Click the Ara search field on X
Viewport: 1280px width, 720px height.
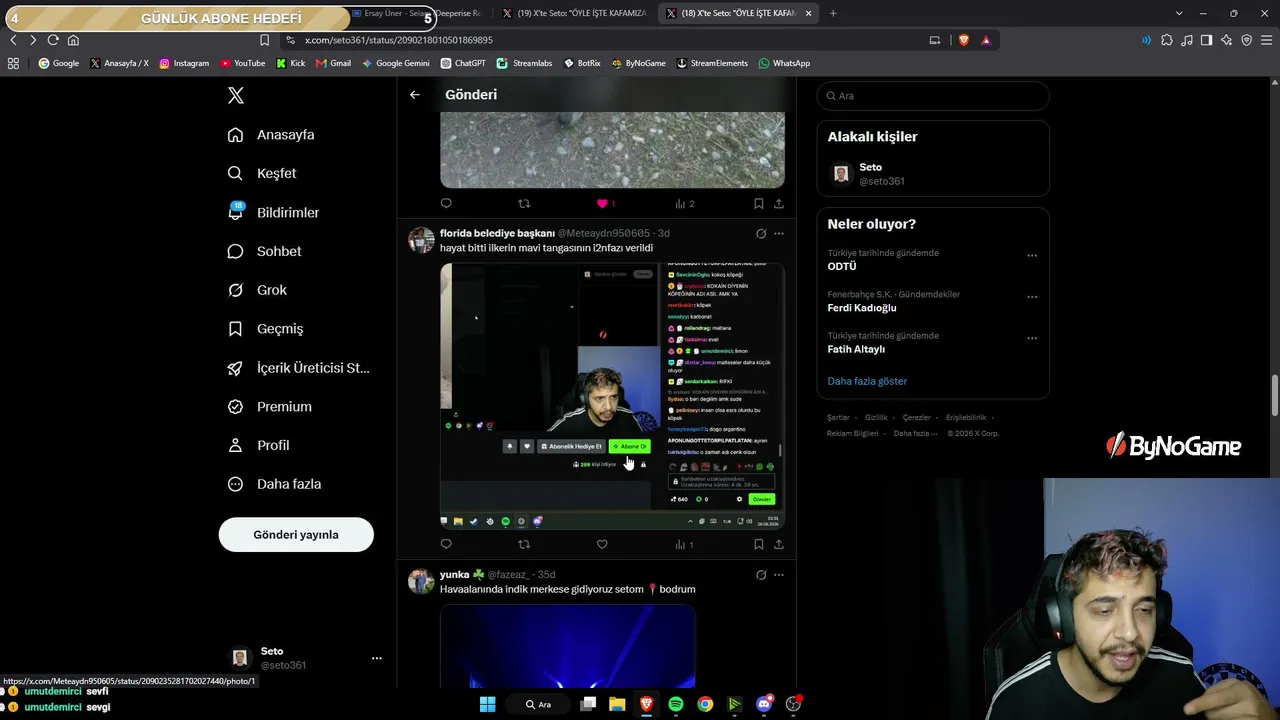click(x=933, y=96)
